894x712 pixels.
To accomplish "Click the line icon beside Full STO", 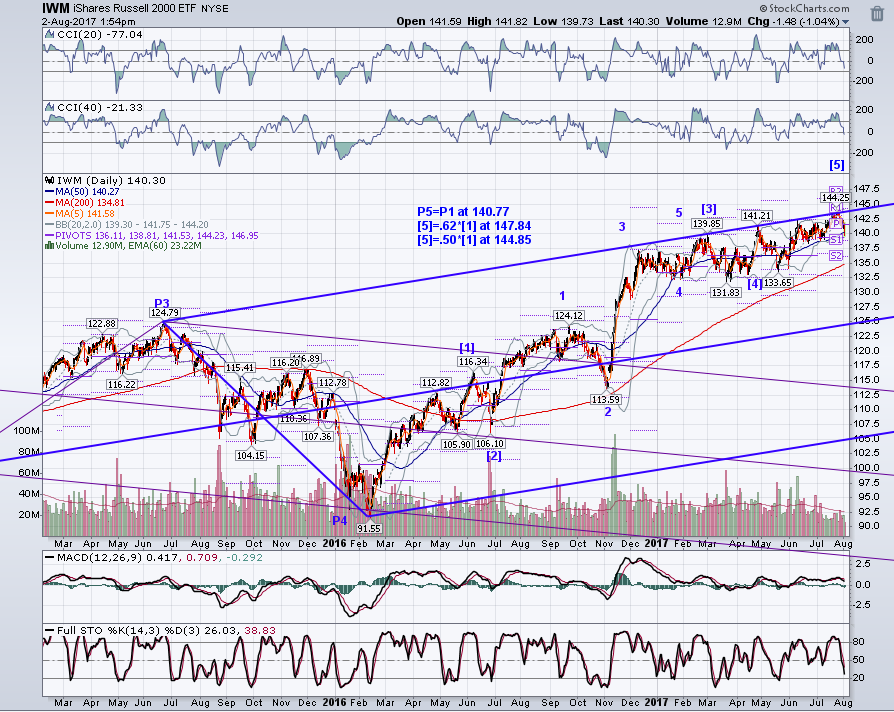I will coord(50,631).
